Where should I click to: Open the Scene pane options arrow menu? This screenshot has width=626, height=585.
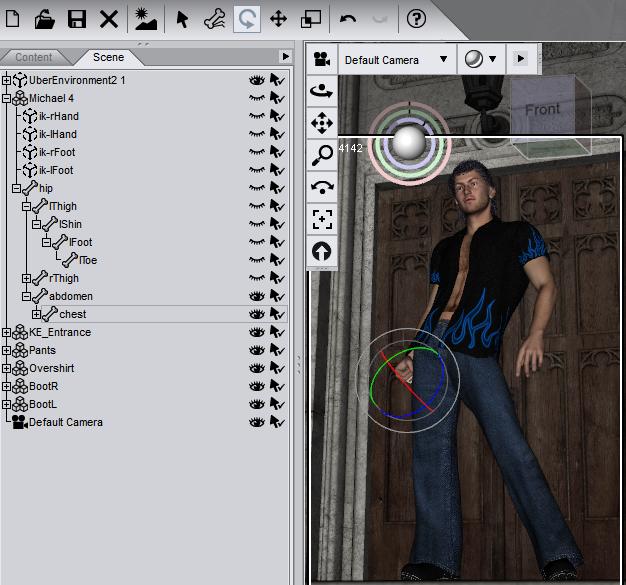285,56
